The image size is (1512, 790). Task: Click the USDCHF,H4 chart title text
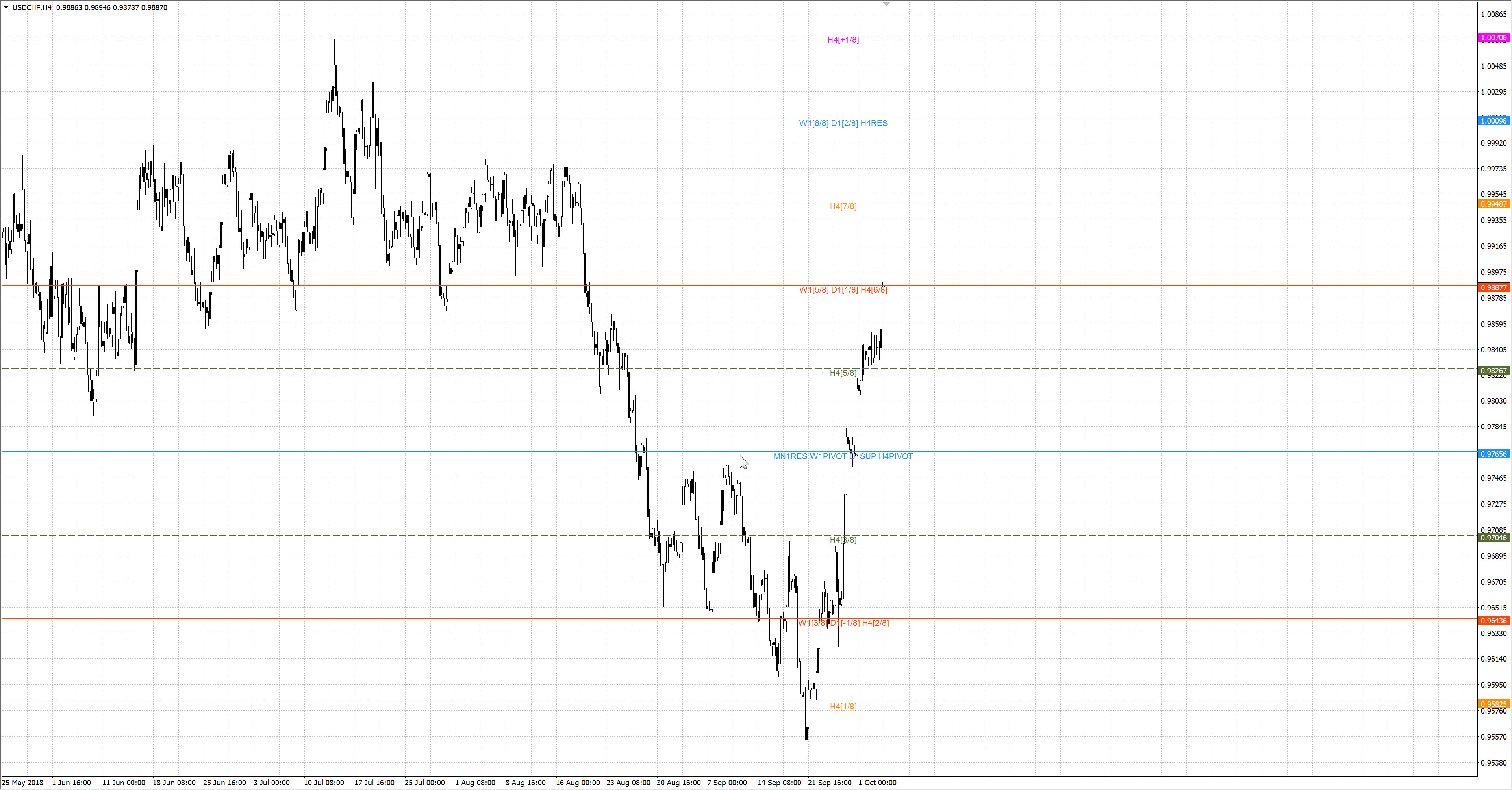[31, 7]
